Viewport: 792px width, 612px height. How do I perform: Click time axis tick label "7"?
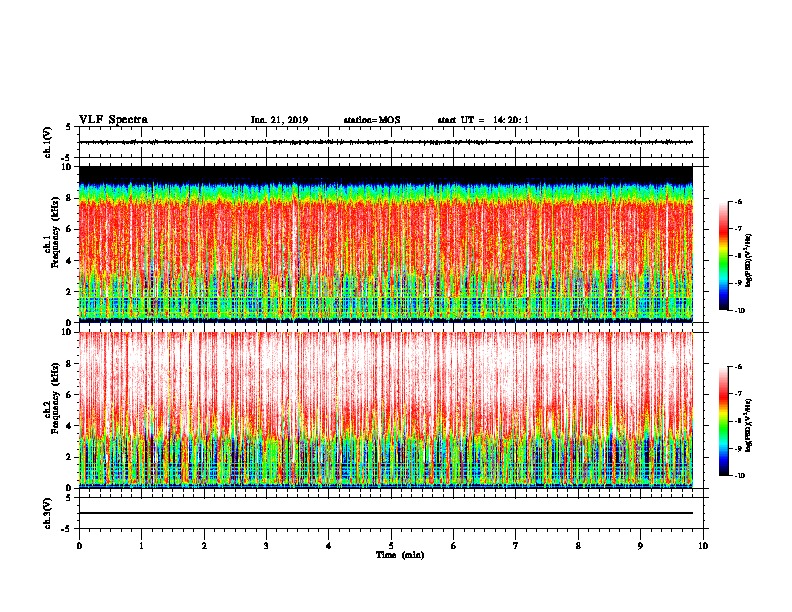click(x=516, y=546)
